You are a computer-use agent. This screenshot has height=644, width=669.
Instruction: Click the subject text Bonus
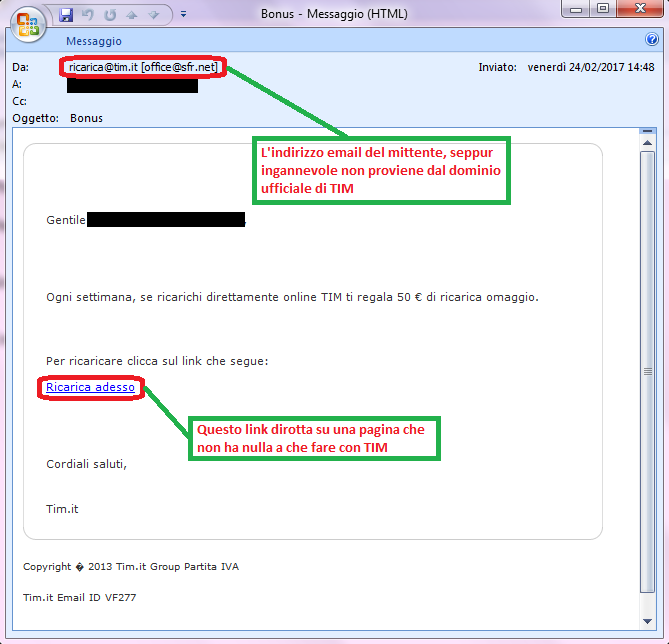click(86, 118)
